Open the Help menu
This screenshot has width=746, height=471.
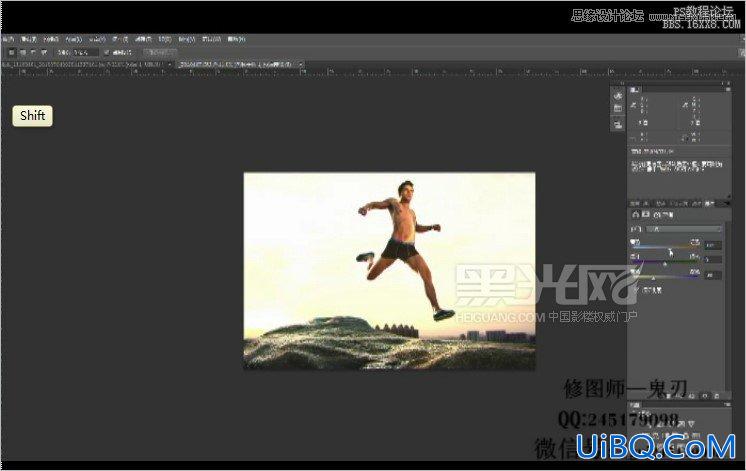(x=236, y=39)
